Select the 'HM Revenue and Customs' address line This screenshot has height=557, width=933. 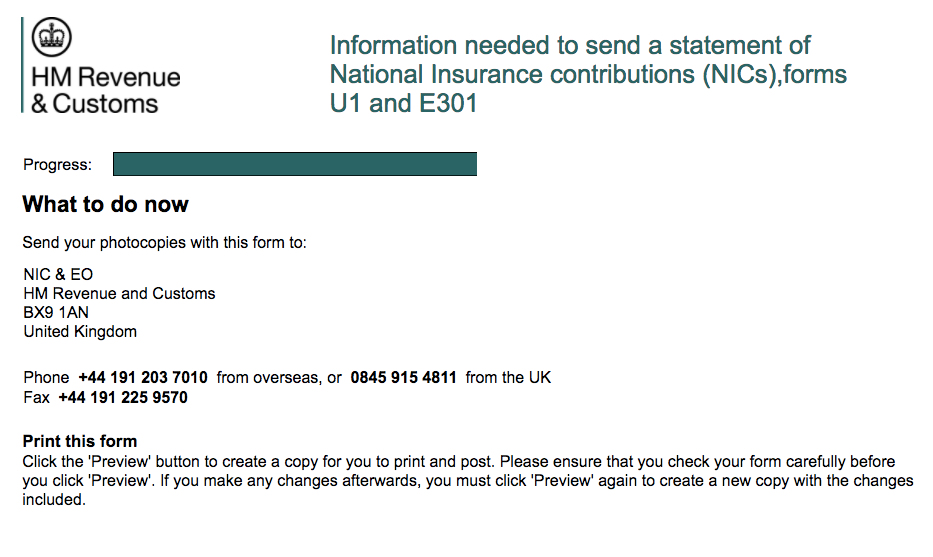(119, 294)
